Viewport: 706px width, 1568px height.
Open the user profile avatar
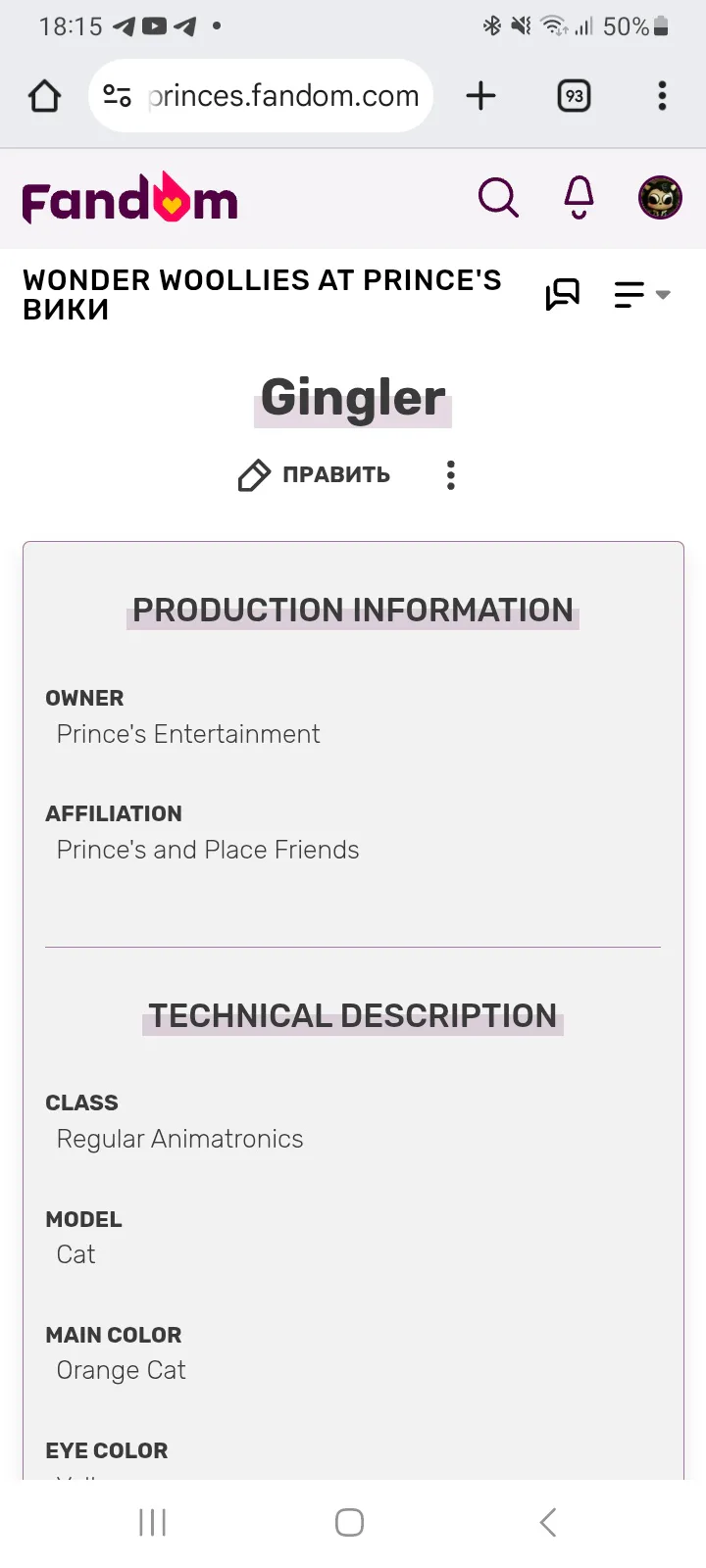coord(661,198)
